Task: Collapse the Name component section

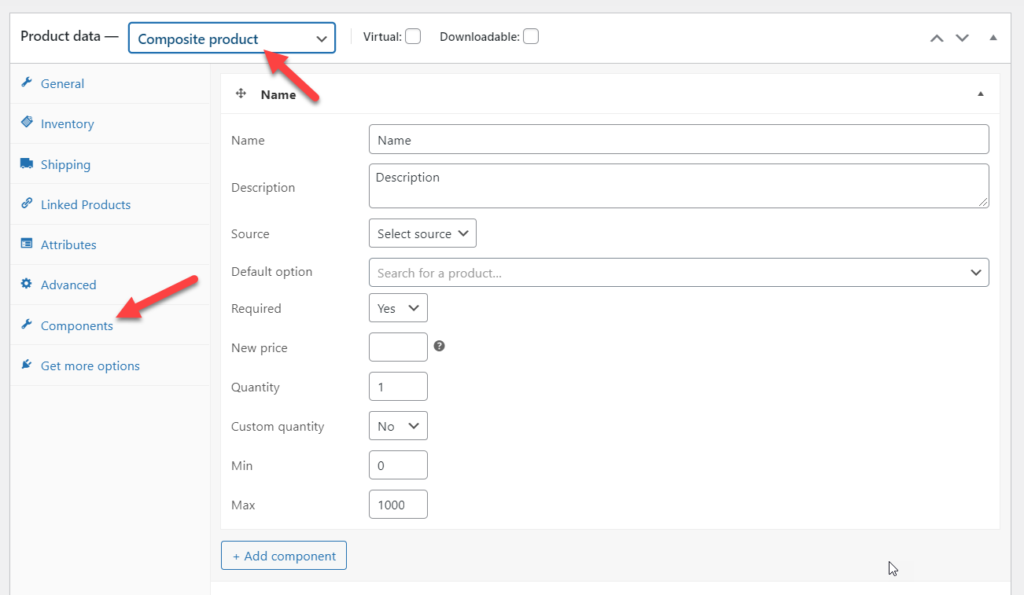Action: pyautogui.click(x=980, y=94)
